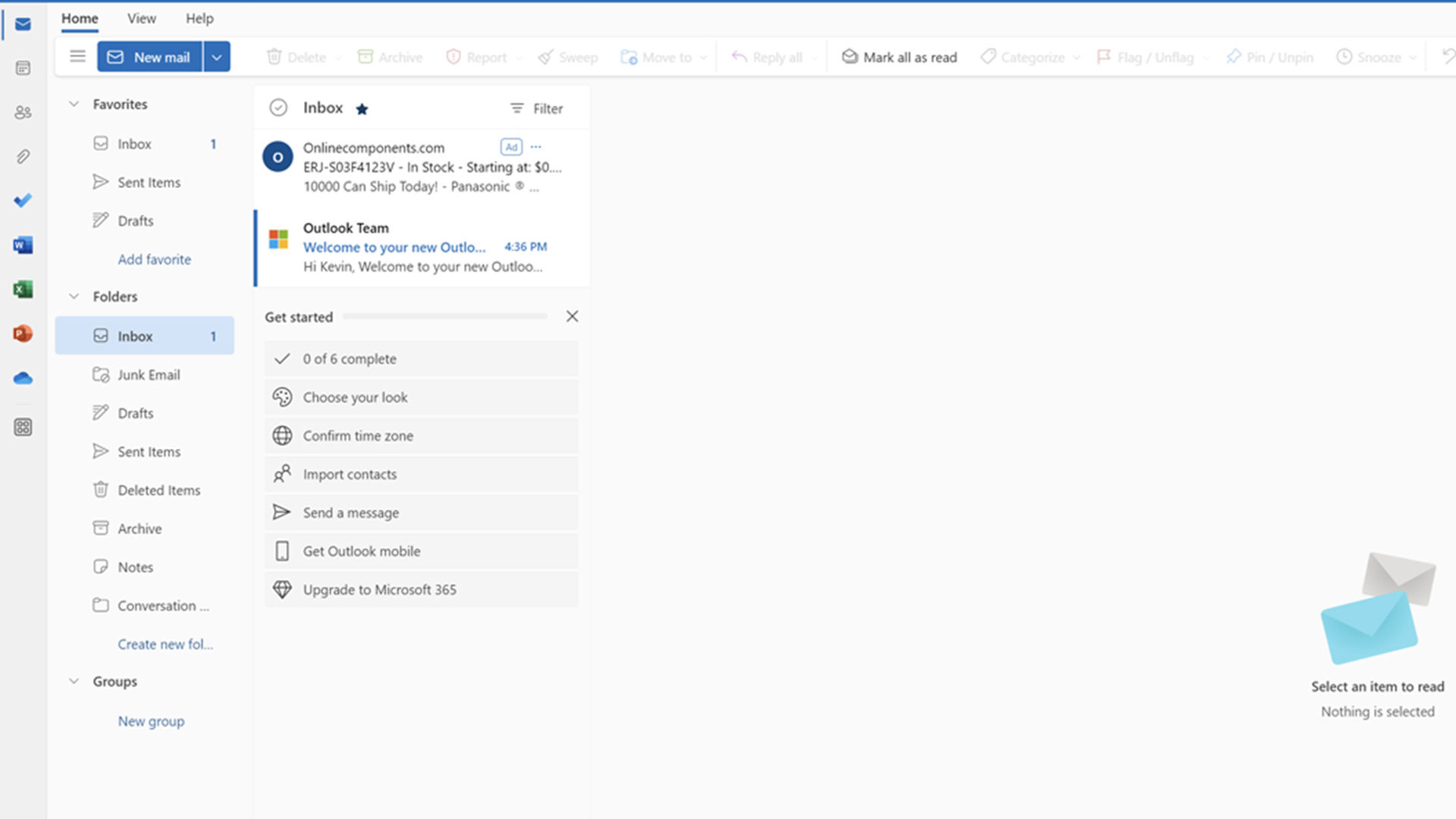Click the Get started progress bar
Screen dimensions: 1456x819
coord(445,316)
